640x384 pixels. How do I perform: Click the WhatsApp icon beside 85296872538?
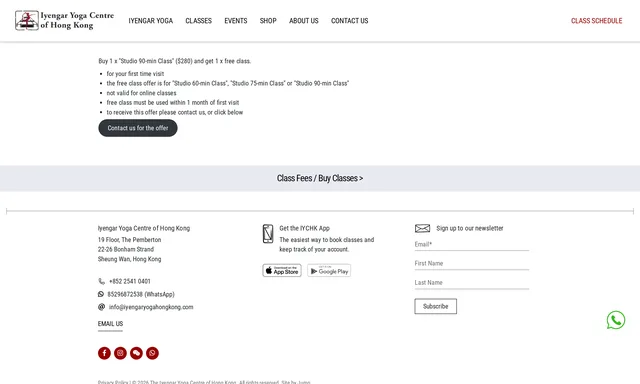[101, 294]
